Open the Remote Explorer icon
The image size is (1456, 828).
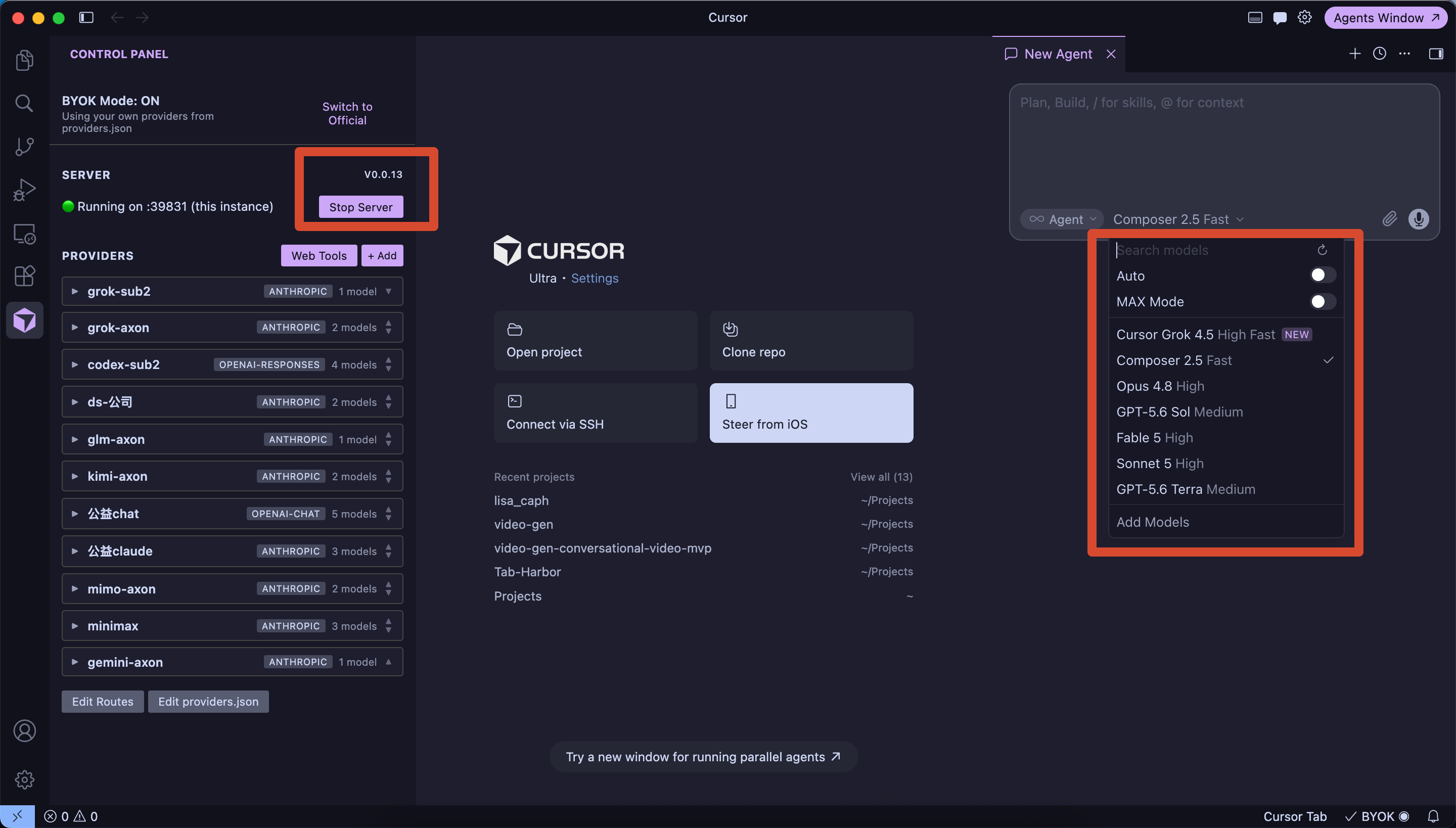(24, 233)
